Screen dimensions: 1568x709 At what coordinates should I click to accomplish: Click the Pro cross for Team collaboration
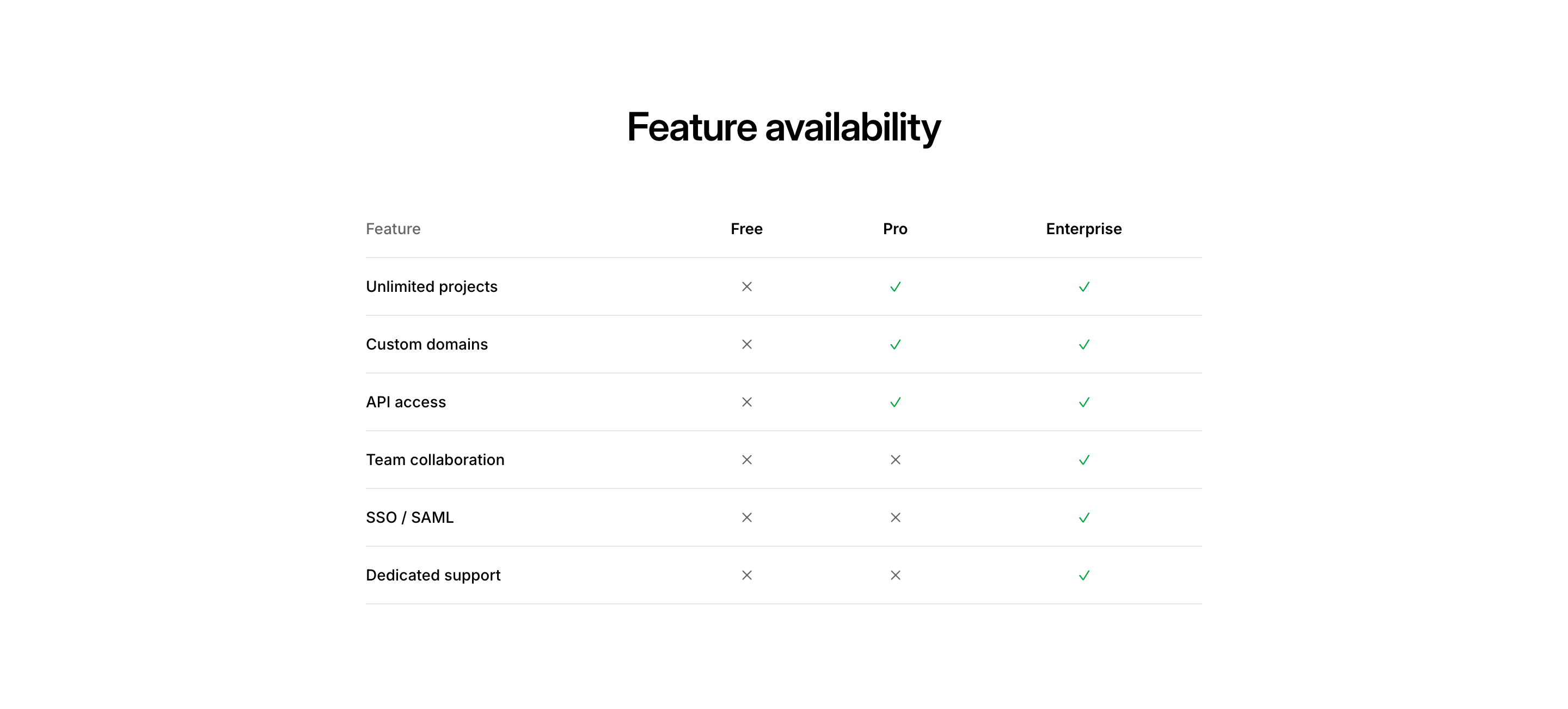point(895,460)
